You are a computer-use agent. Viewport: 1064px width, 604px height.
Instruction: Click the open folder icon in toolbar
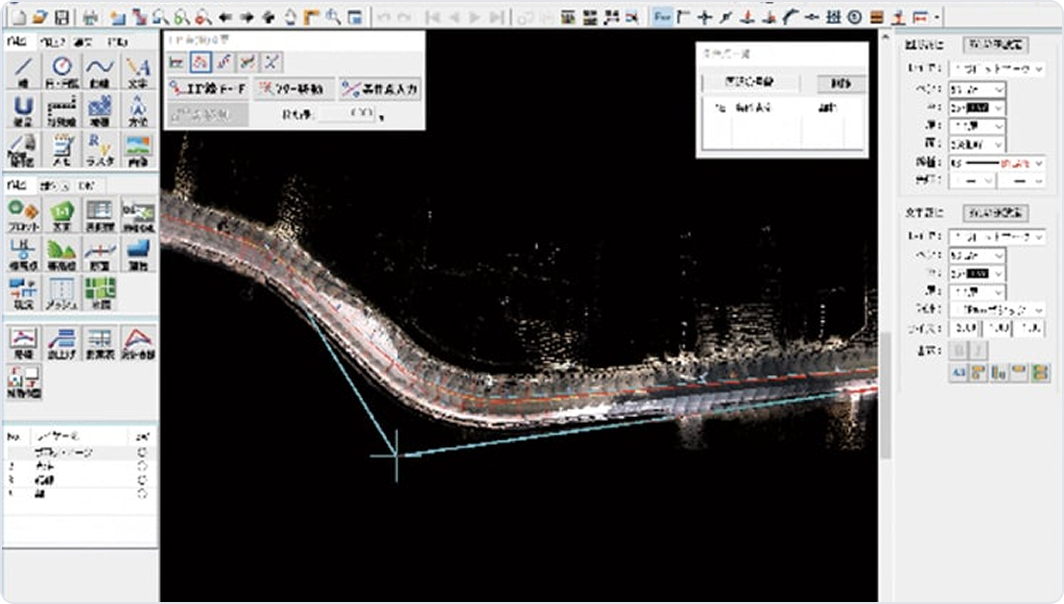pos(40,17)
